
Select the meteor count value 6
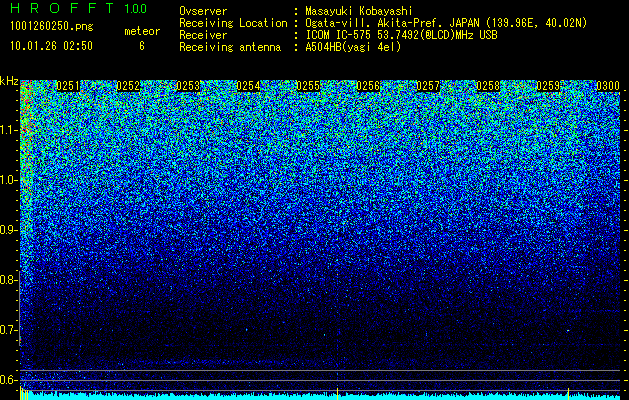coord(142,46)
